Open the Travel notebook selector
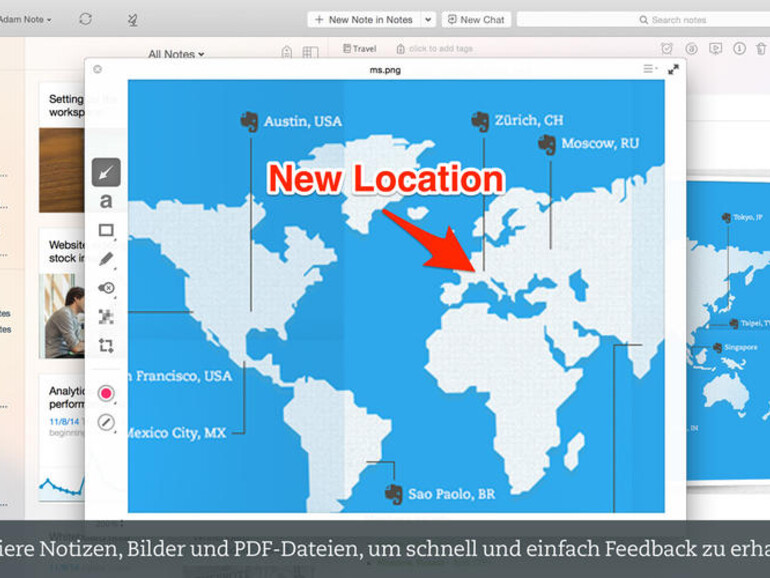The image size is (770, 578). [x=360, y=49]
